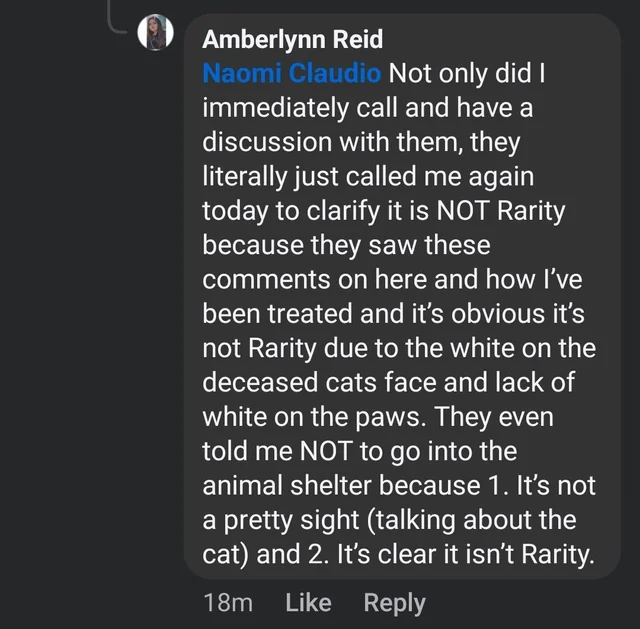
Task: Click the line 'white on the paws. They even'
Action: pyautogui.click(x=378, y=417)
